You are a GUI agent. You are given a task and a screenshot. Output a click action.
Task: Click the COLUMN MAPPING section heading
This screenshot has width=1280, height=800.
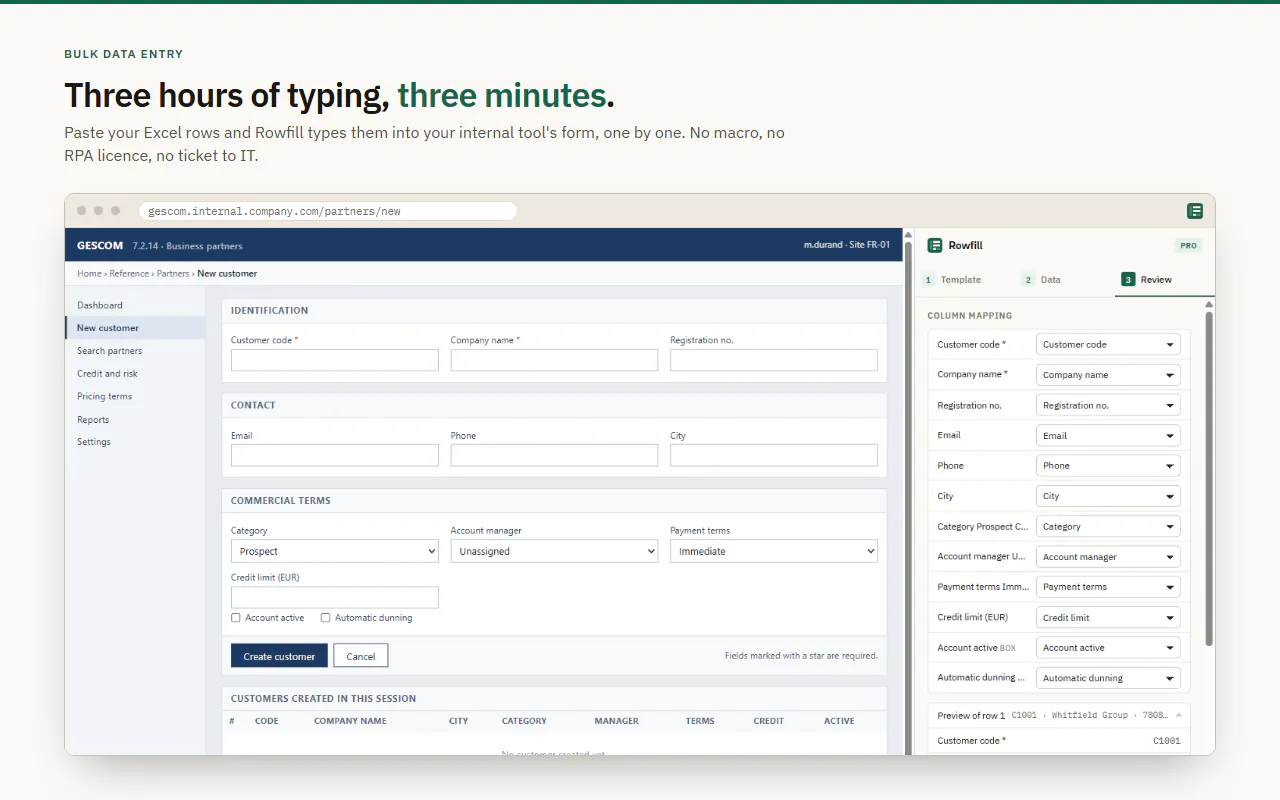tap(970, 316)
